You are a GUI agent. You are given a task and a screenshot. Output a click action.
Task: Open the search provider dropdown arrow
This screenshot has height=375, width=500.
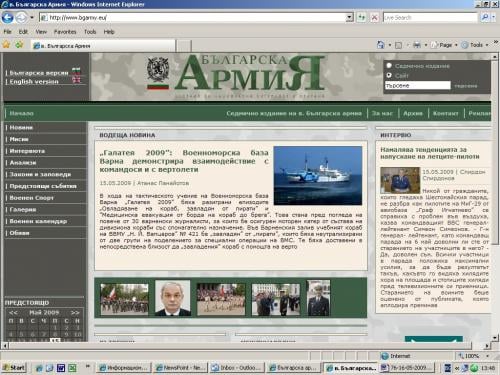[494, 17]
